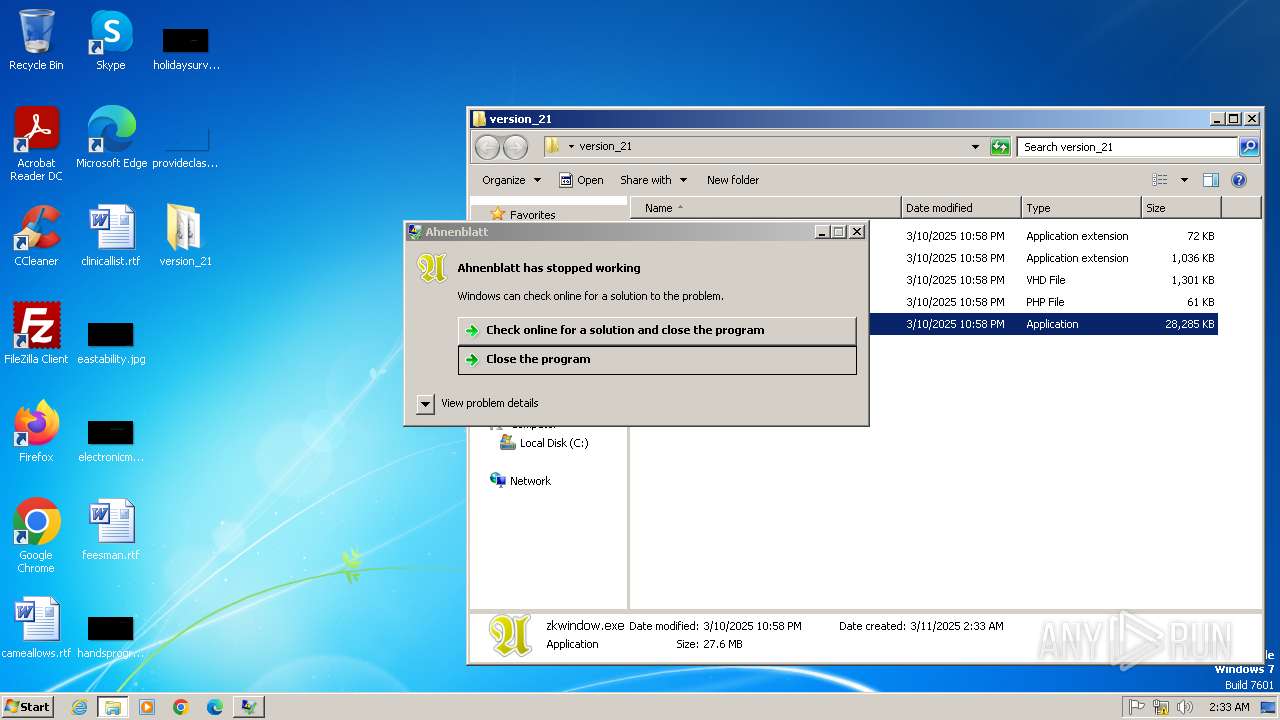Click the Explorer refresh button
The height and width of the screenshot is (720, 1280).
1000,147
